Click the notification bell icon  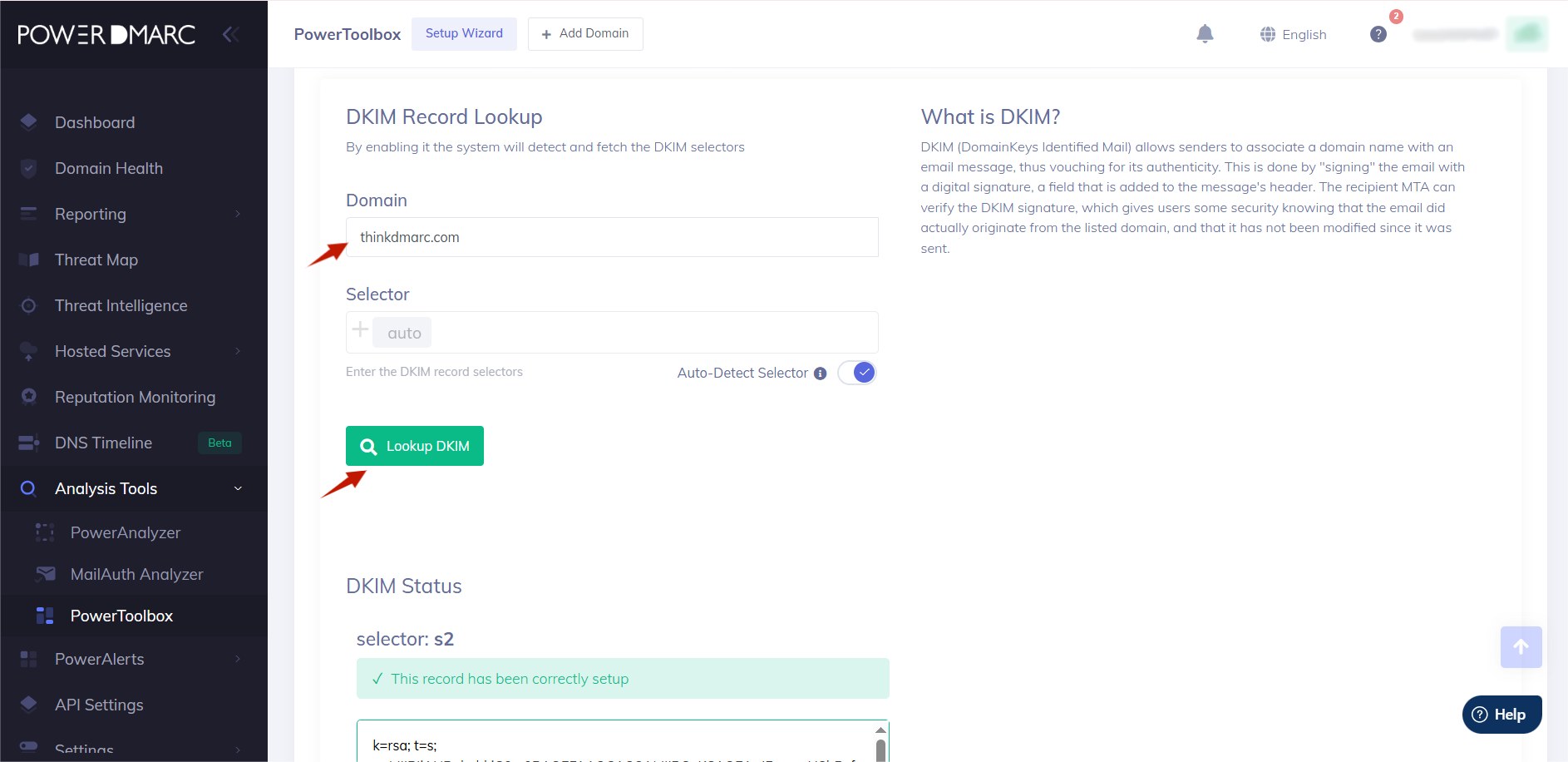(1205, 34)
